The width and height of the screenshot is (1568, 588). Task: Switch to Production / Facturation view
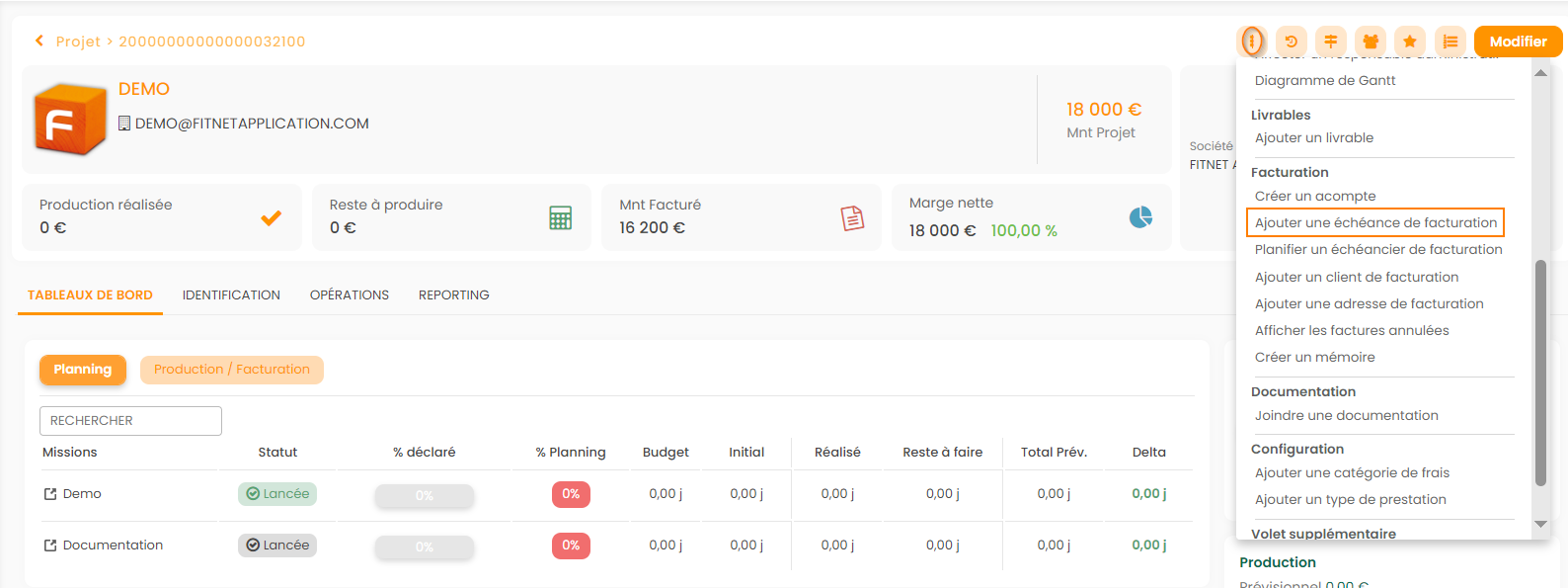pyautogui.click(x=231, y=370)
